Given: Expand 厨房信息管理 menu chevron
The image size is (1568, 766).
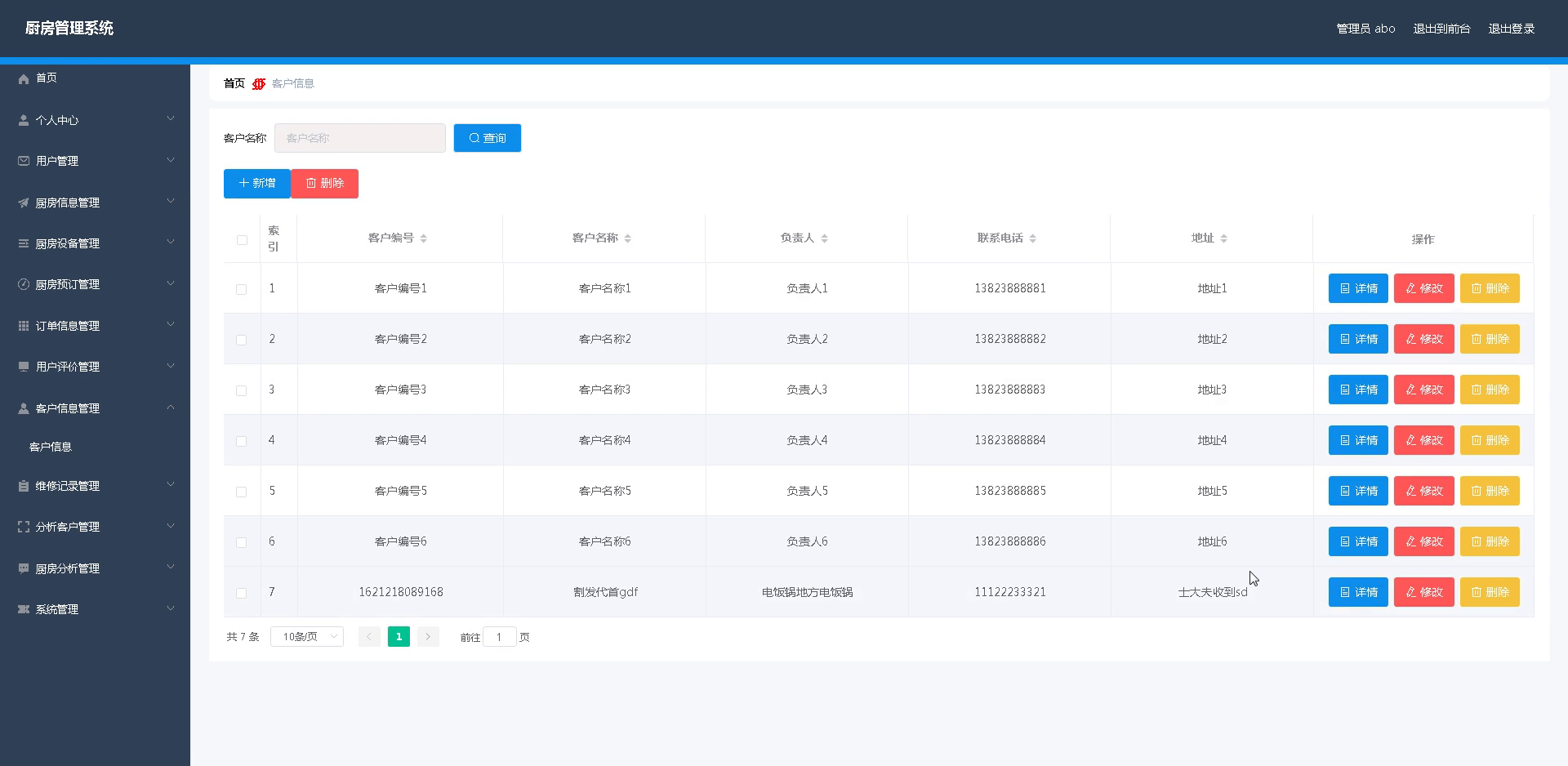Looking at the screenshot, I should coord(171,201).
